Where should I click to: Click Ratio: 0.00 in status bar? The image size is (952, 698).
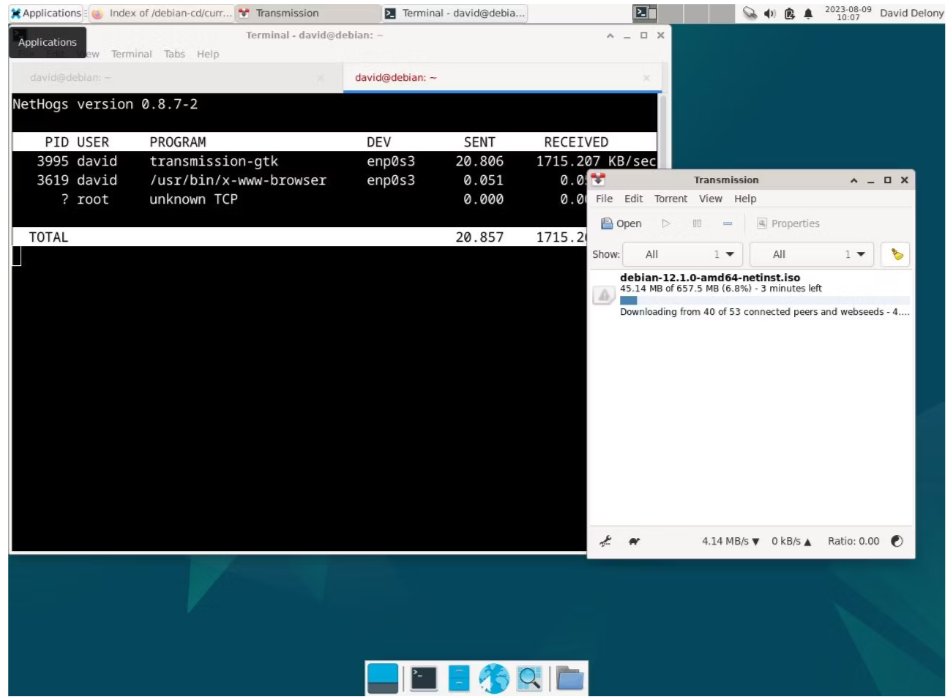click(853, 541)
